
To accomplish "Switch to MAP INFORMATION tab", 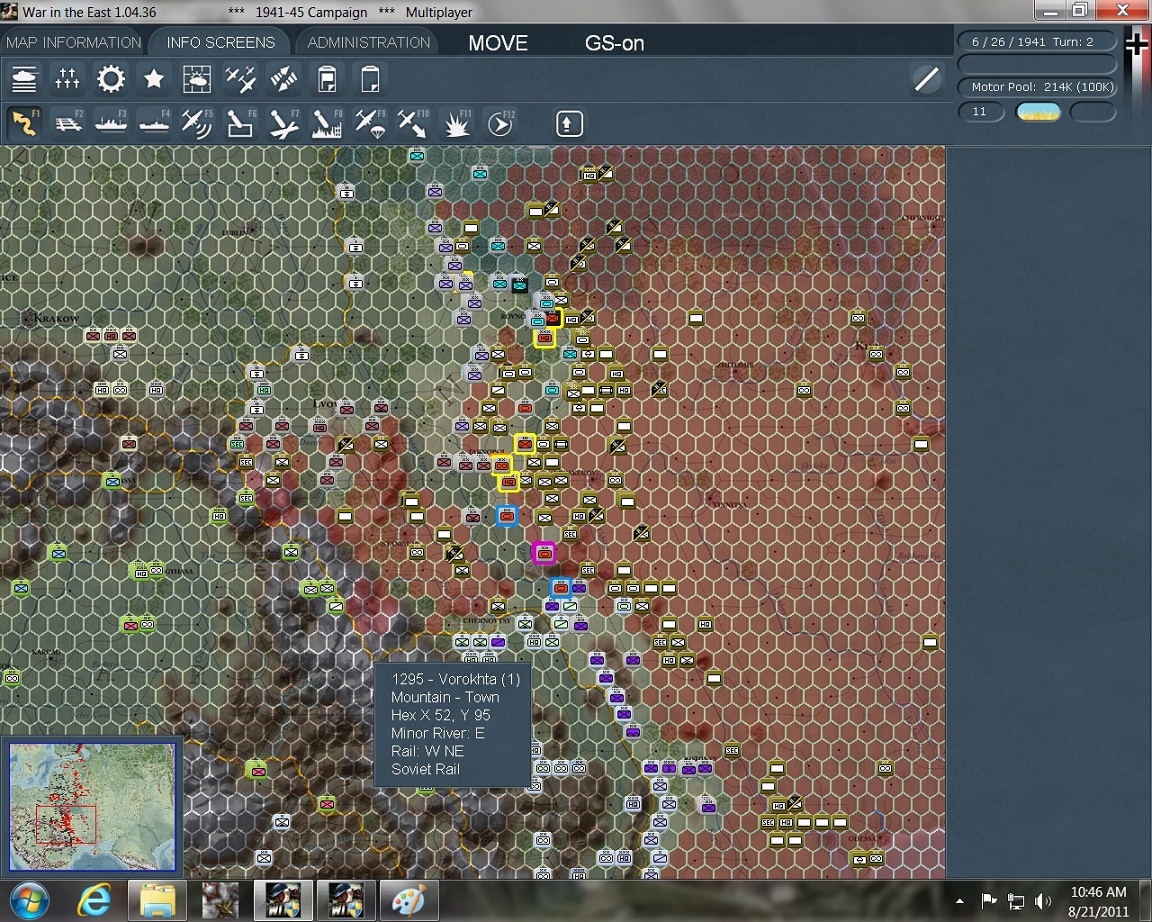I will tap(73, 43).
